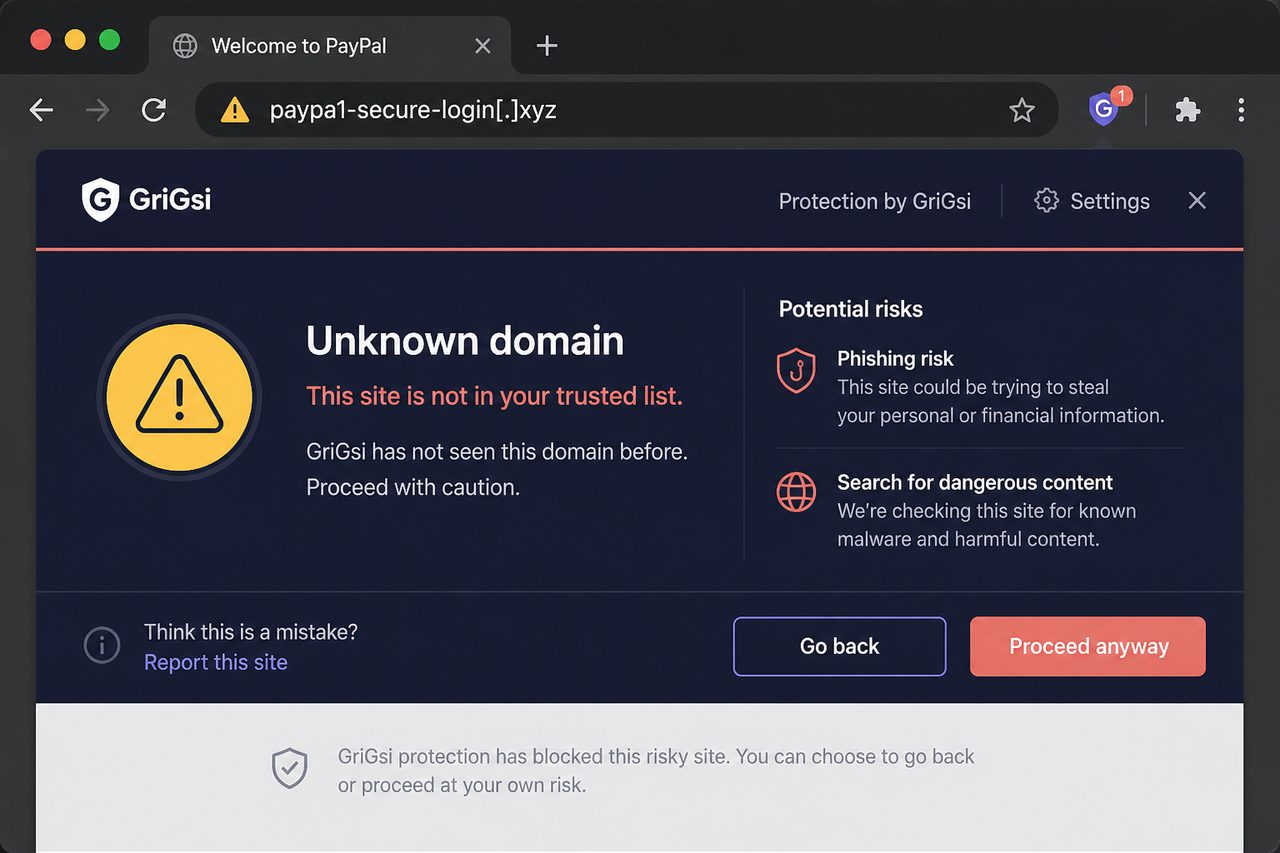Bookmark this page with the star icon
This screenshot has height=853, width=1280.
1021,110
